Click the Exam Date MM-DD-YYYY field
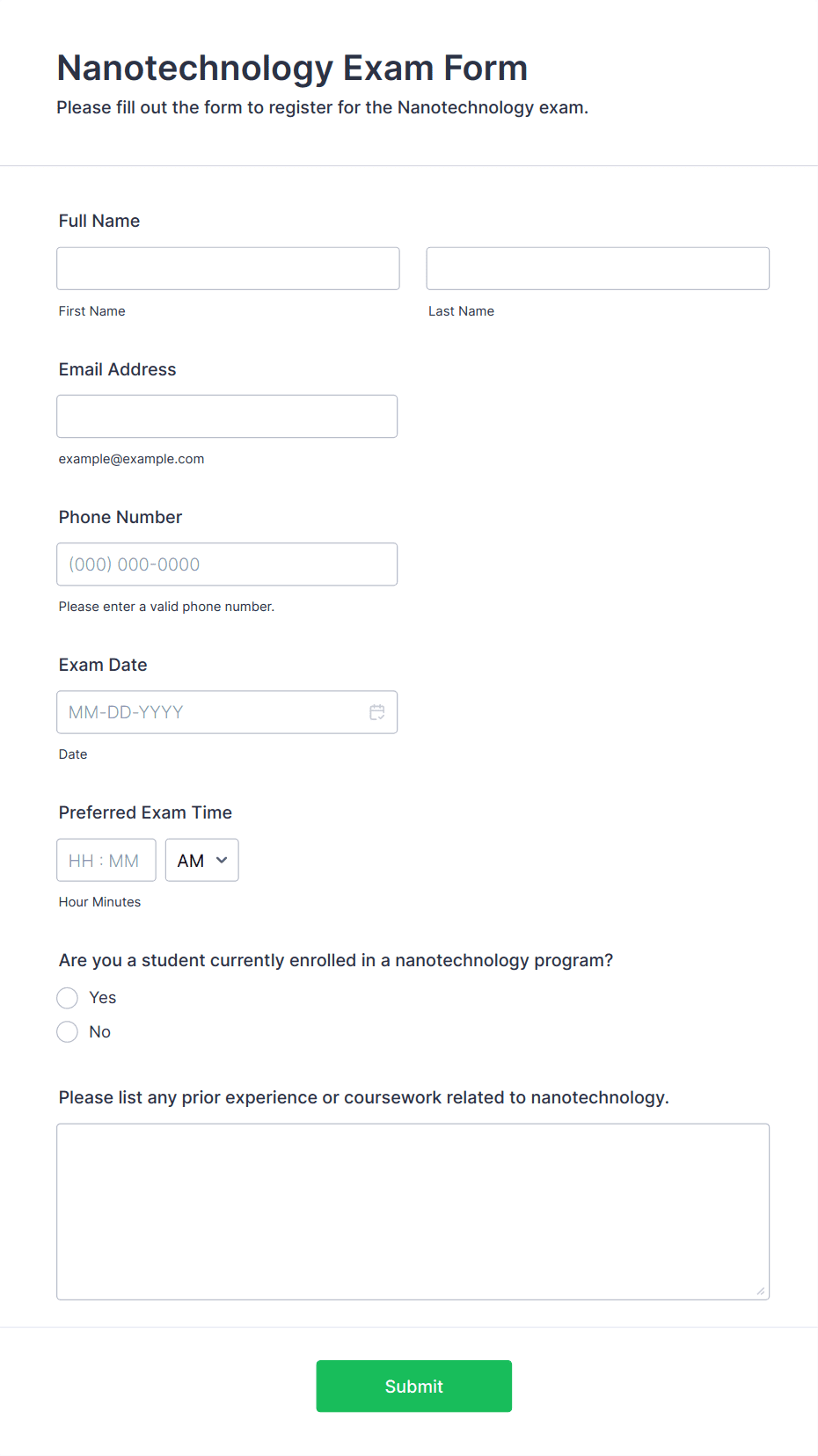Viewport: 818px width, 1456px height. tap(211, 712)
